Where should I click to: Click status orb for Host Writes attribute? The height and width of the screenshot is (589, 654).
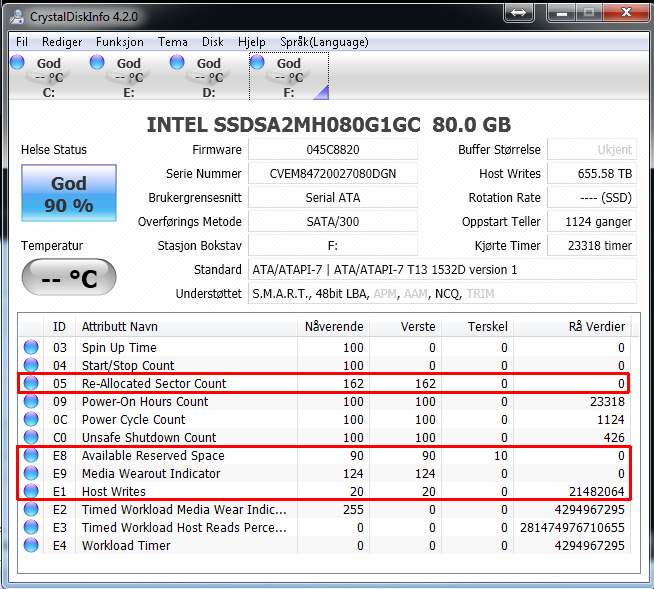point(31,491)
